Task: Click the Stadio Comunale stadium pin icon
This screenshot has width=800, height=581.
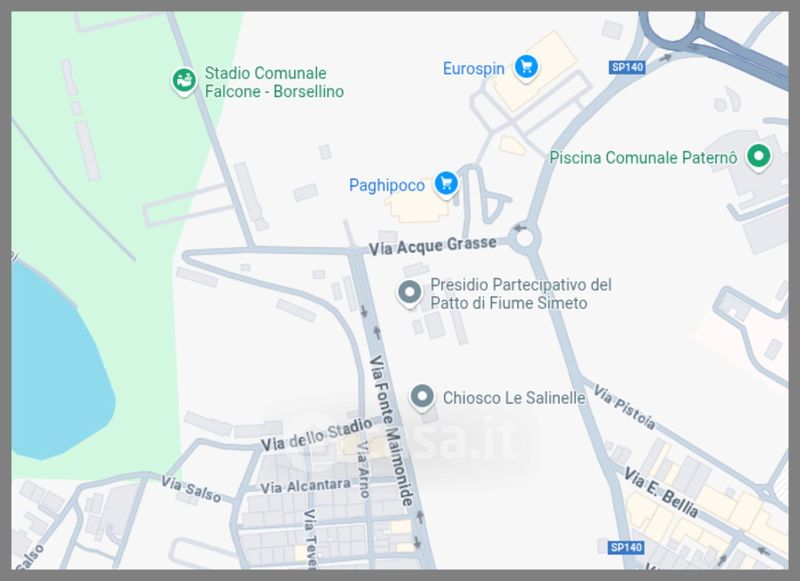Action: pos(184,81)
